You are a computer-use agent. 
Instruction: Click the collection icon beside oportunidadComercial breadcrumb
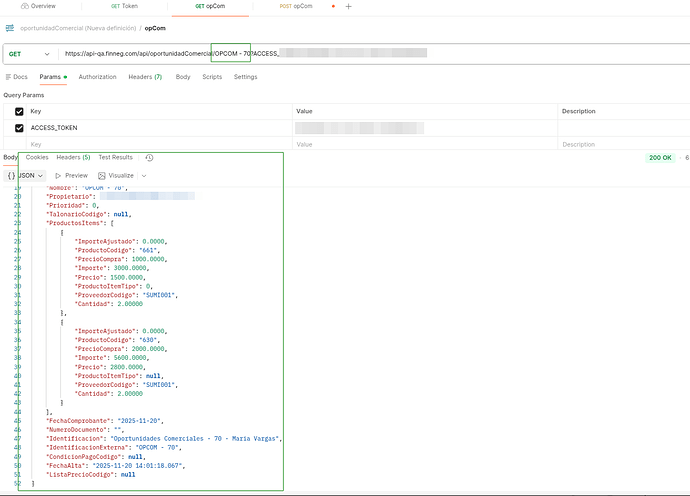pos(10,28)
